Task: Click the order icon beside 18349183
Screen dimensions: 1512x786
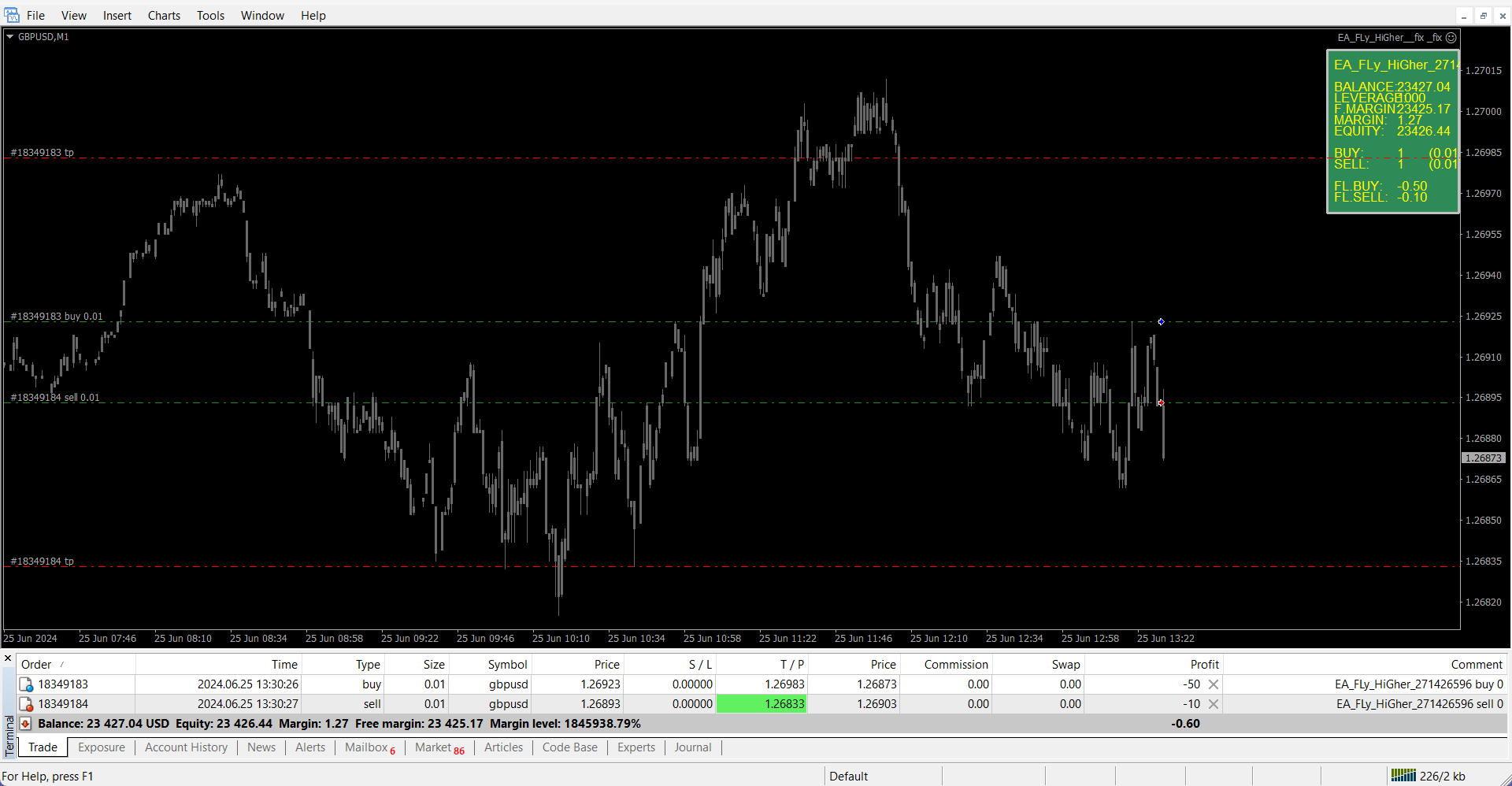Action: [x=26, y=684]
